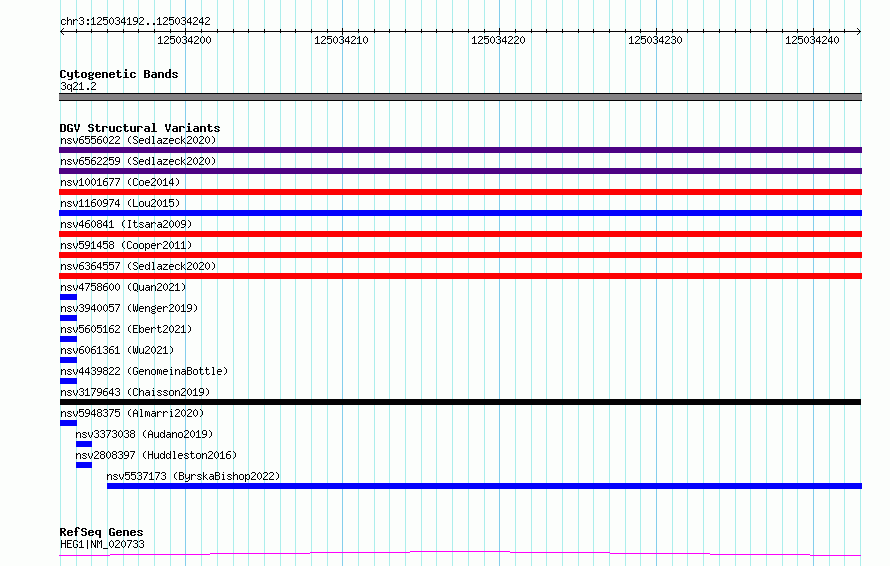Select the red bar under nsv460841
890x566 pixels.
point(460,234)
